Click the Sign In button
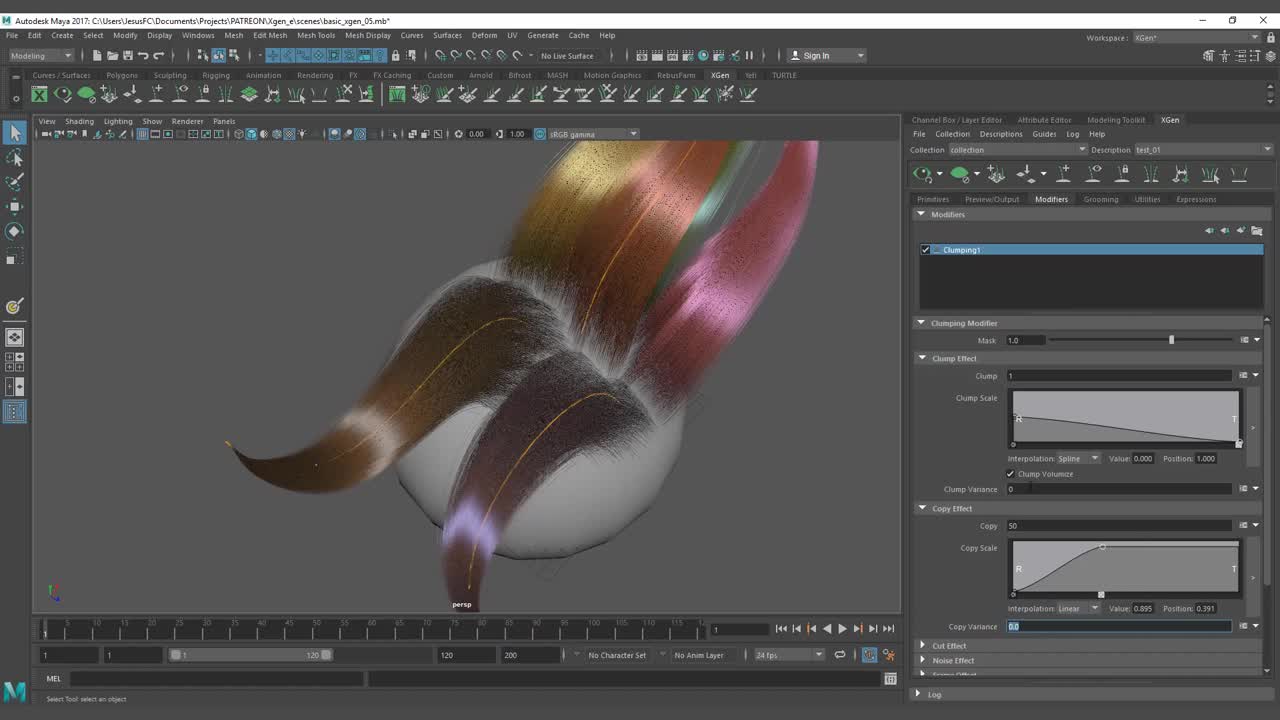 (815, 56)
